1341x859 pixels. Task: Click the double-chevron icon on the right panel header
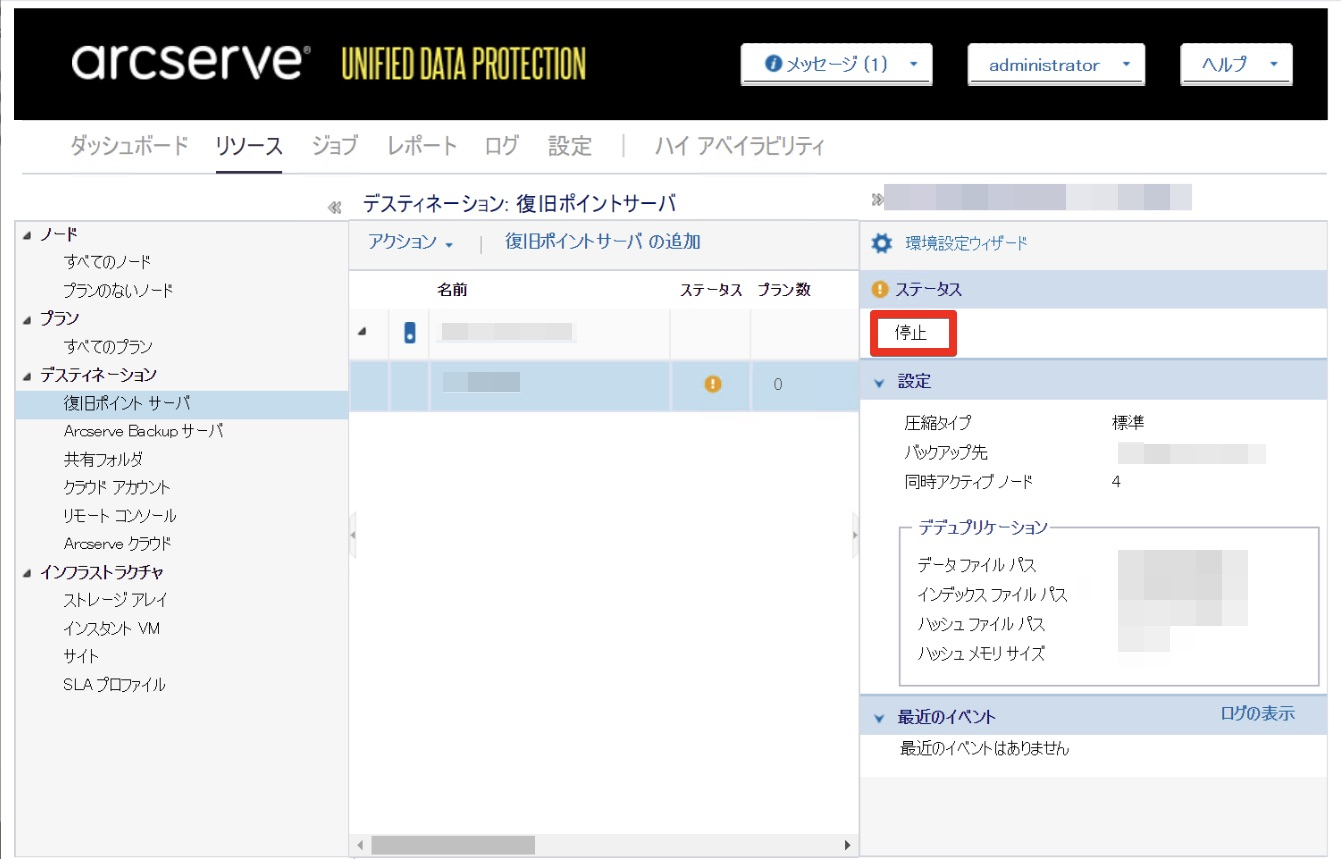[x=877, y=199]
